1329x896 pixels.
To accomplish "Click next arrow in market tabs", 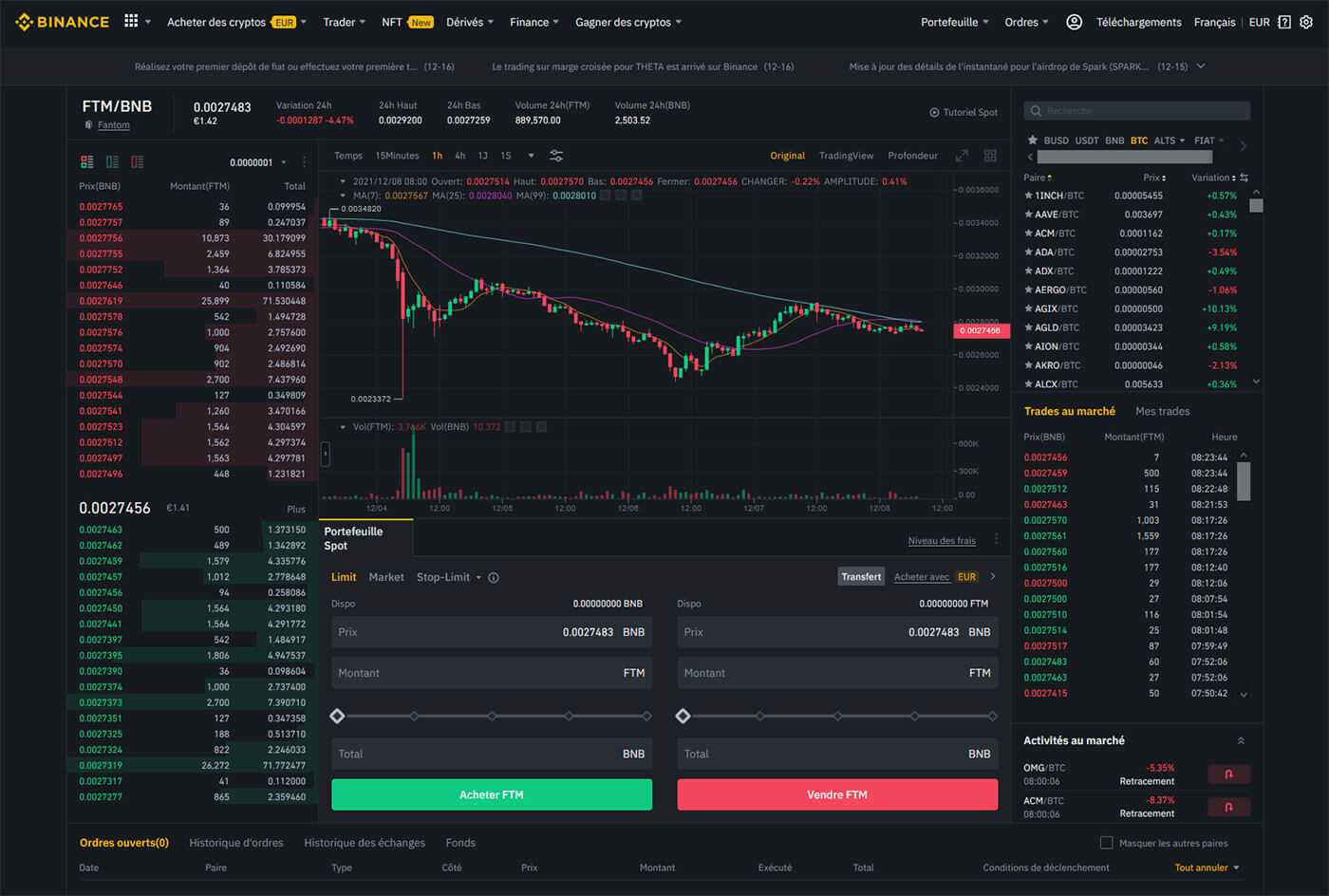I will point(1244,146).
